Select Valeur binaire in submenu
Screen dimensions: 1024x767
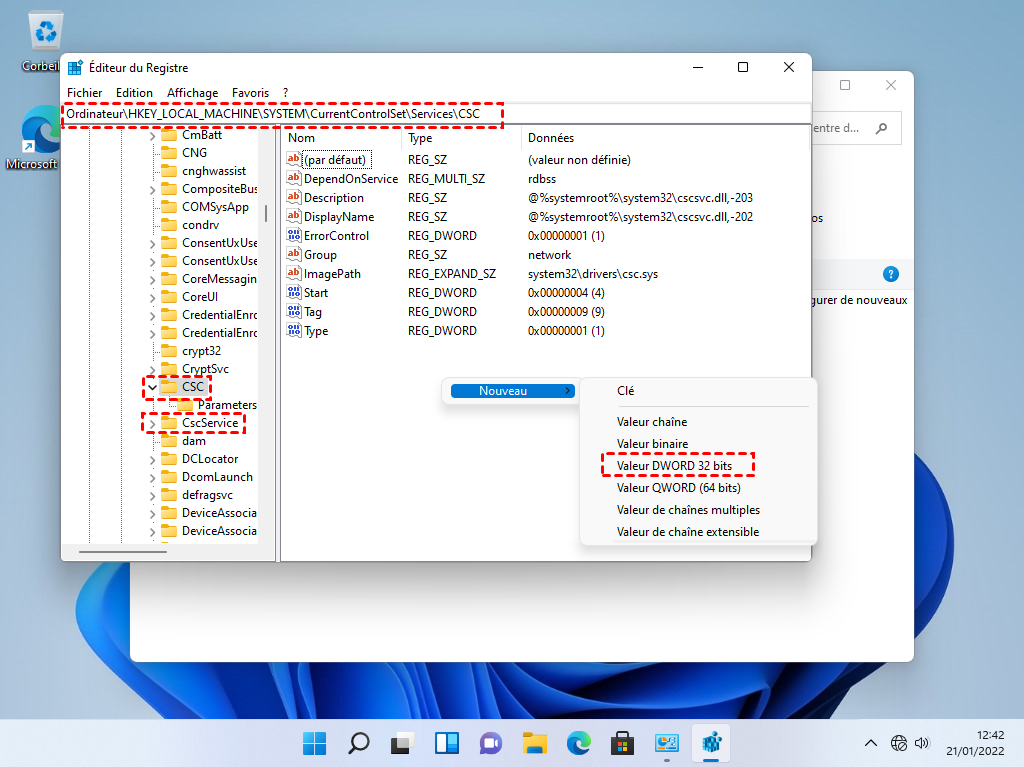pyautogui.click(x=652, y=444)
